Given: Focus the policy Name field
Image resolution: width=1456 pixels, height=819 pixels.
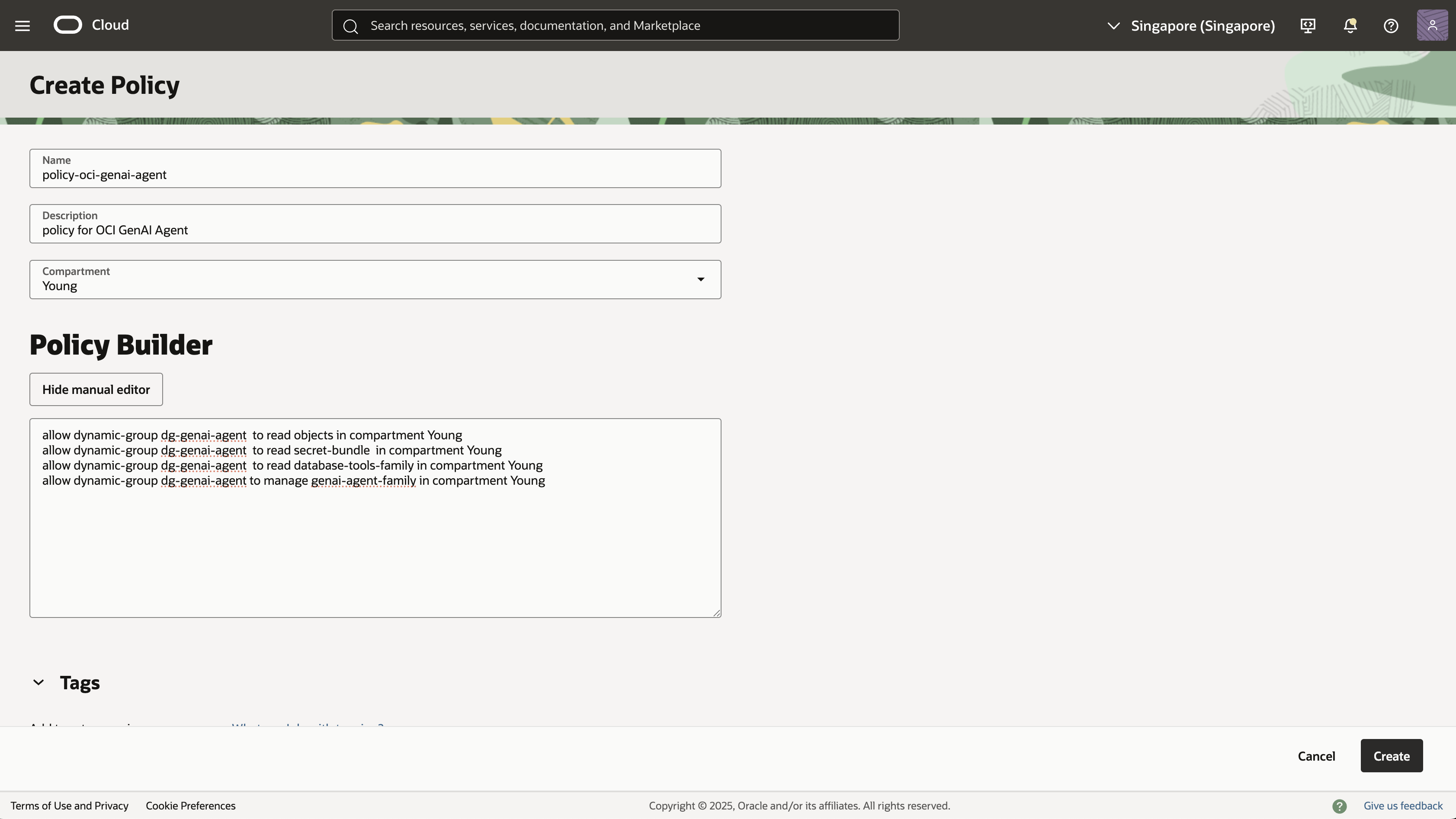Looking at the screenshot, I should [x=375, y=175].
